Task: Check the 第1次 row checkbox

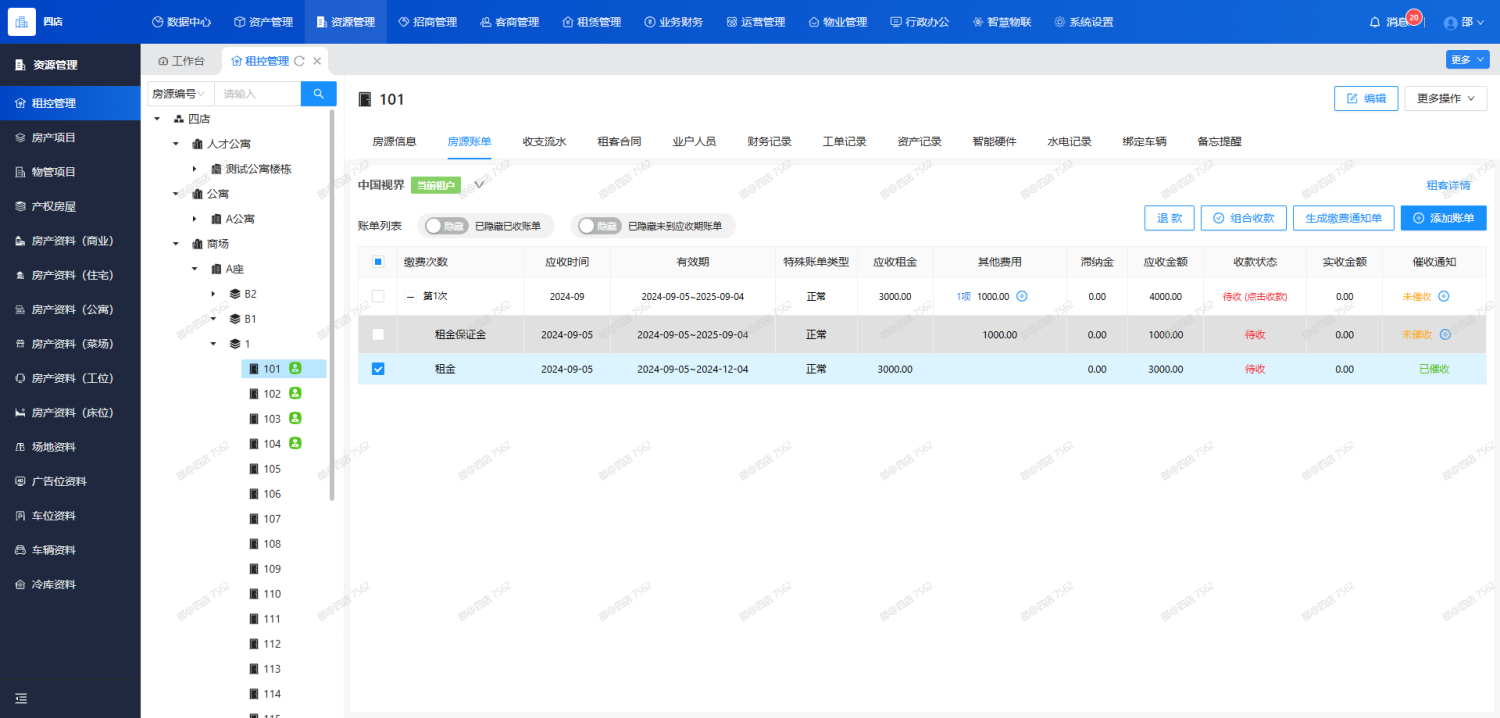Action: [378, 296]
